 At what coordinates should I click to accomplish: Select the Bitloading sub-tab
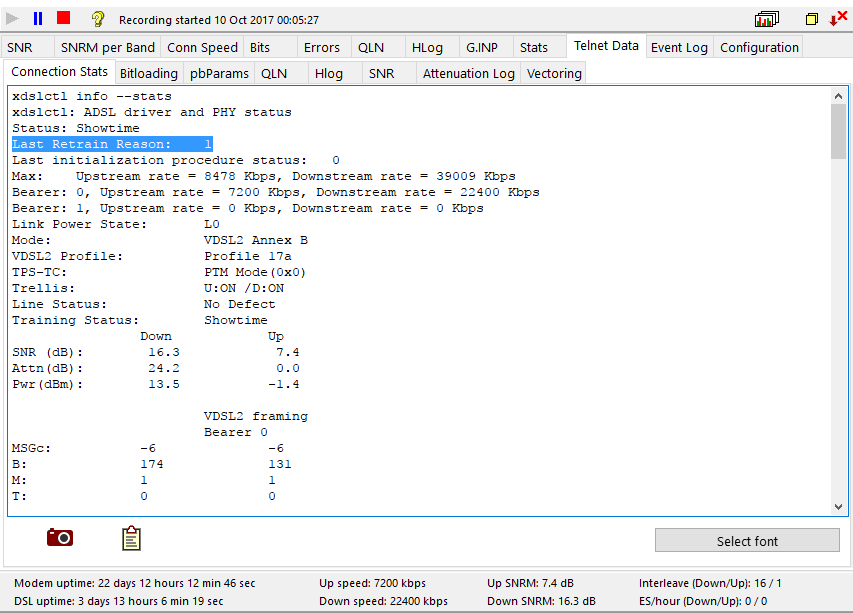coord(149,73)
